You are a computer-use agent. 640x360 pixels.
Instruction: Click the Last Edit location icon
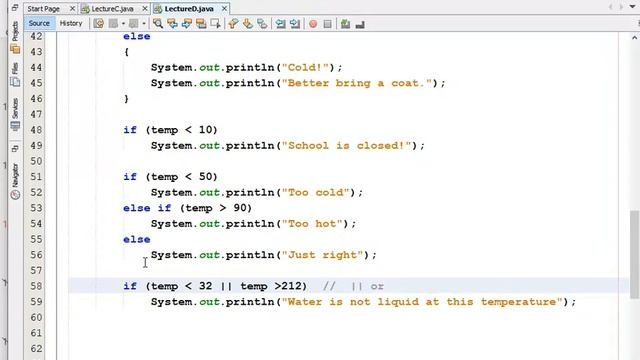pos(98,24)
